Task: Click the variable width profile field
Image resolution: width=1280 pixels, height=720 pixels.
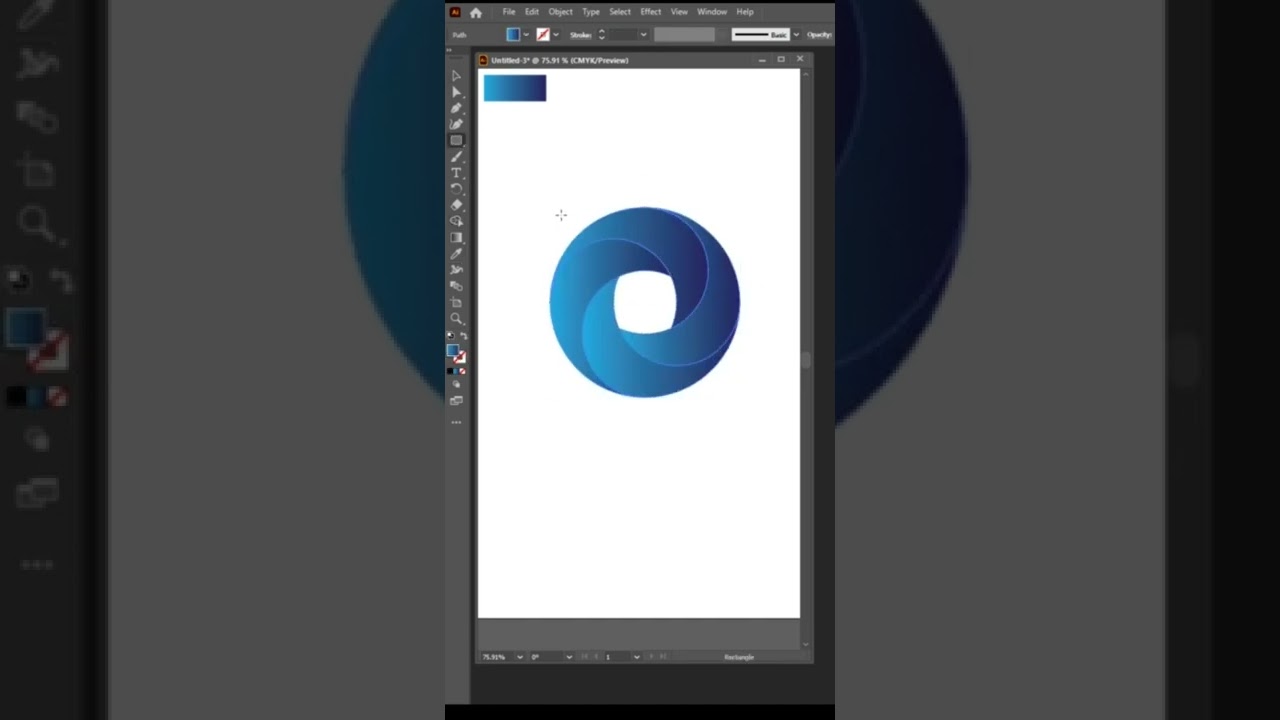Action: [685, 35]
